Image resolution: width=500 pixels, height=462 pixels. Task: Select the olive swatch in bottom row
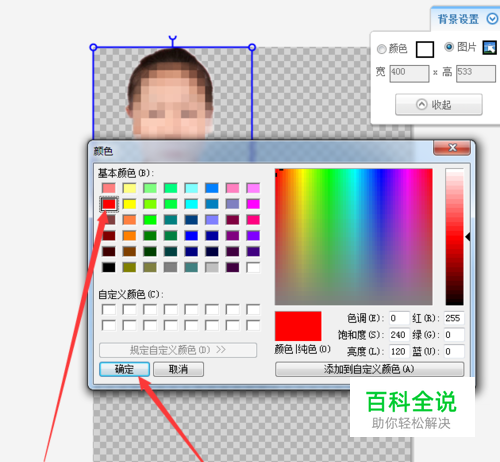tap(129, 267)
